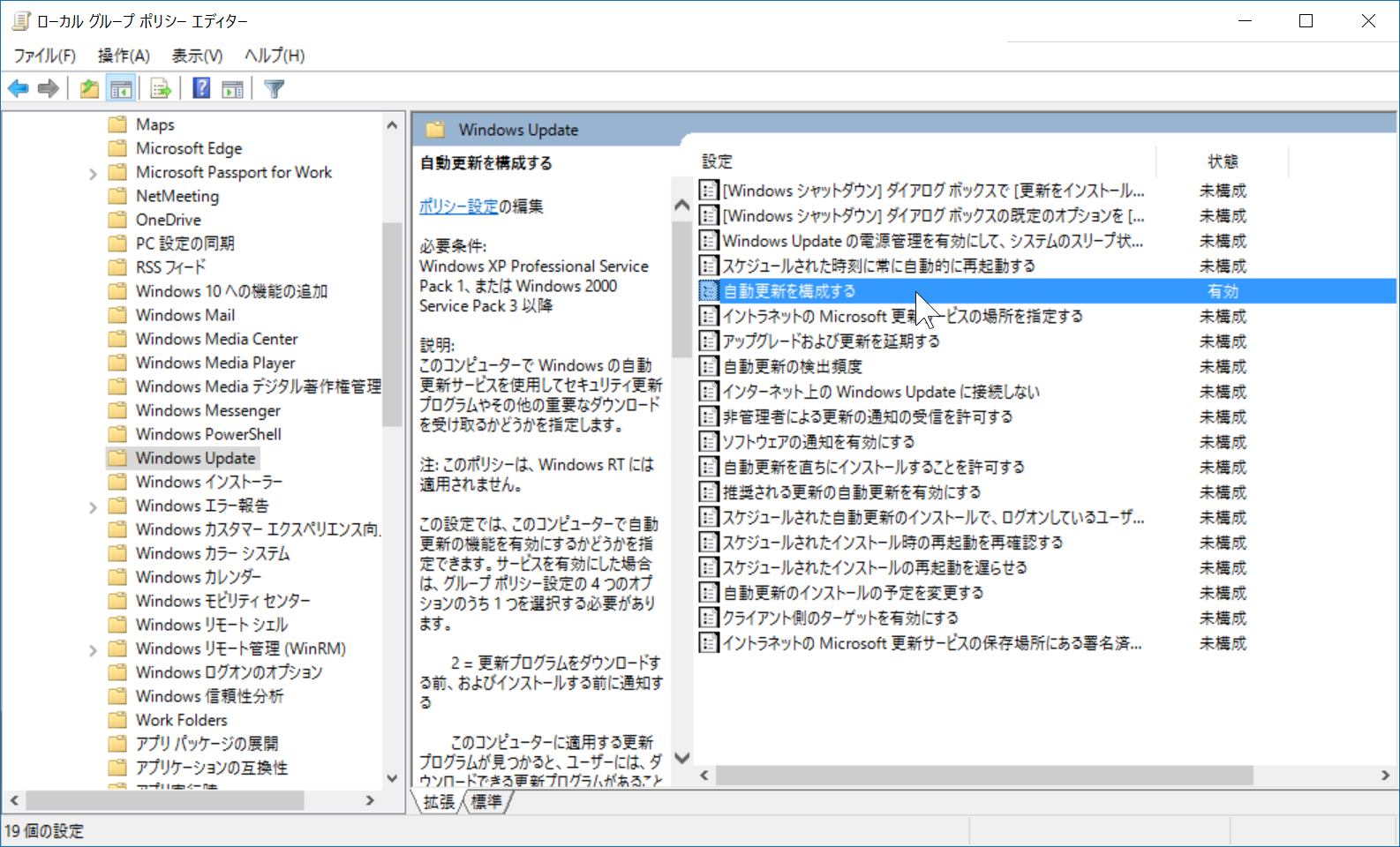Click the folder icon next to Windows Mail
The image size is (1400, 847).
[x=117, y=314]
